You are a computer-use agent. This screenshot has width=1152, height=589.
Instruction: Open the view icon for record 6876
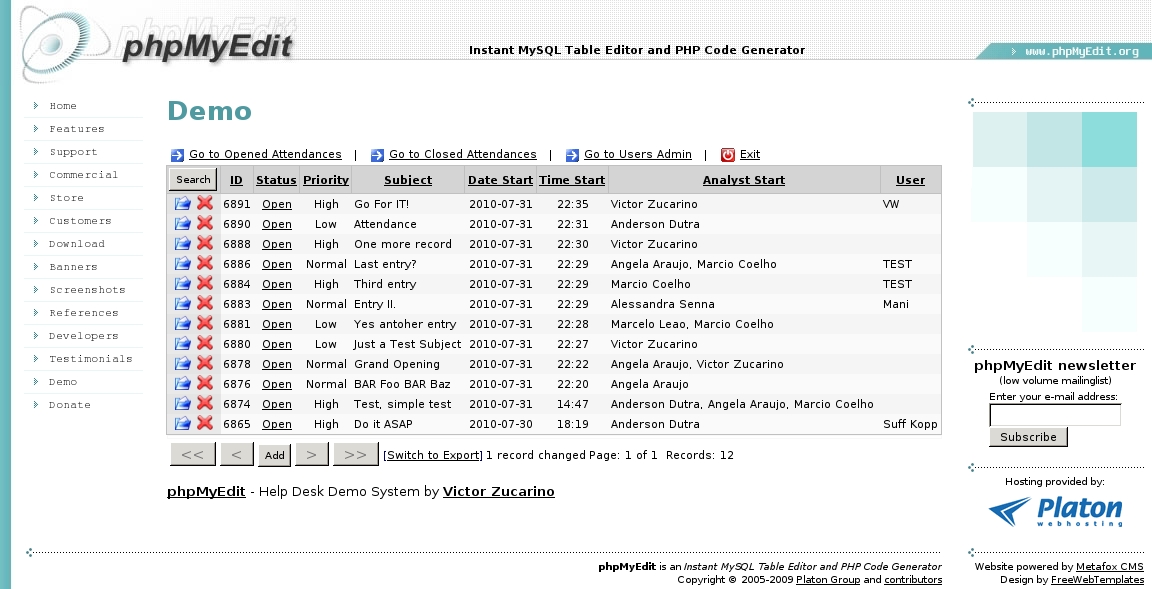pyautogui.click(x=183, y=383)
